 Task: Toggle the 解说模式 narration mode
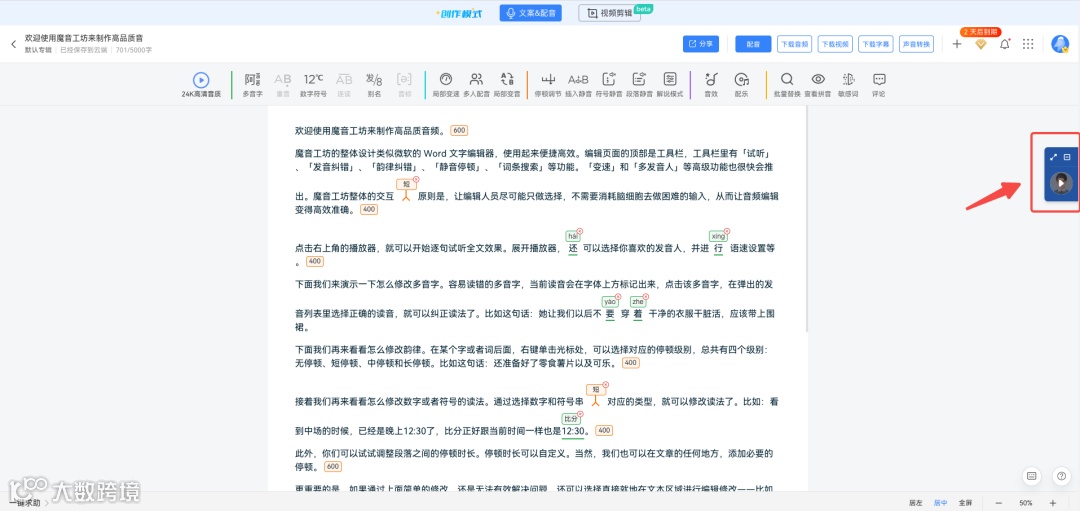[x=669, y=84]
